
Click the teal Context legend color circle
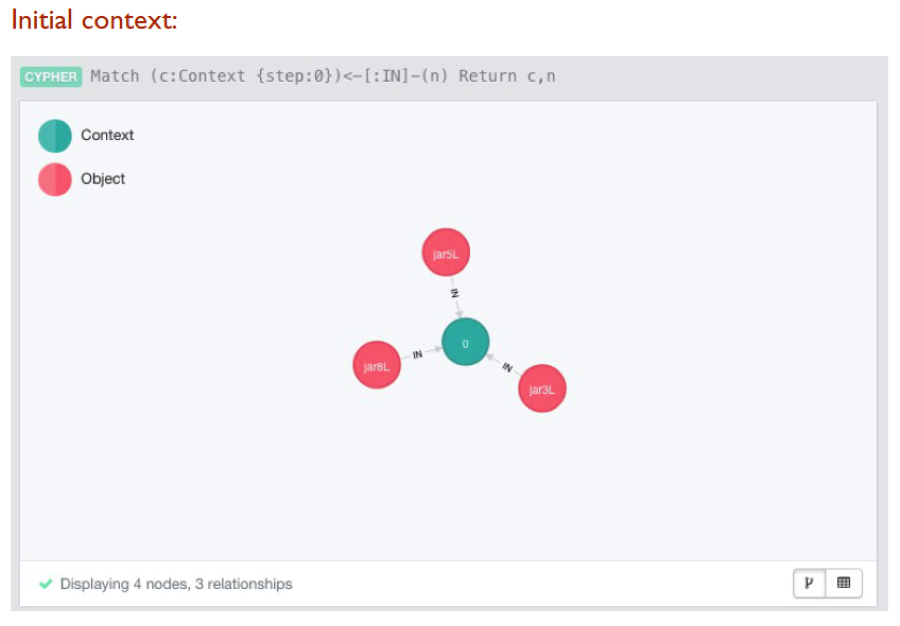click(x=55, y=136)
